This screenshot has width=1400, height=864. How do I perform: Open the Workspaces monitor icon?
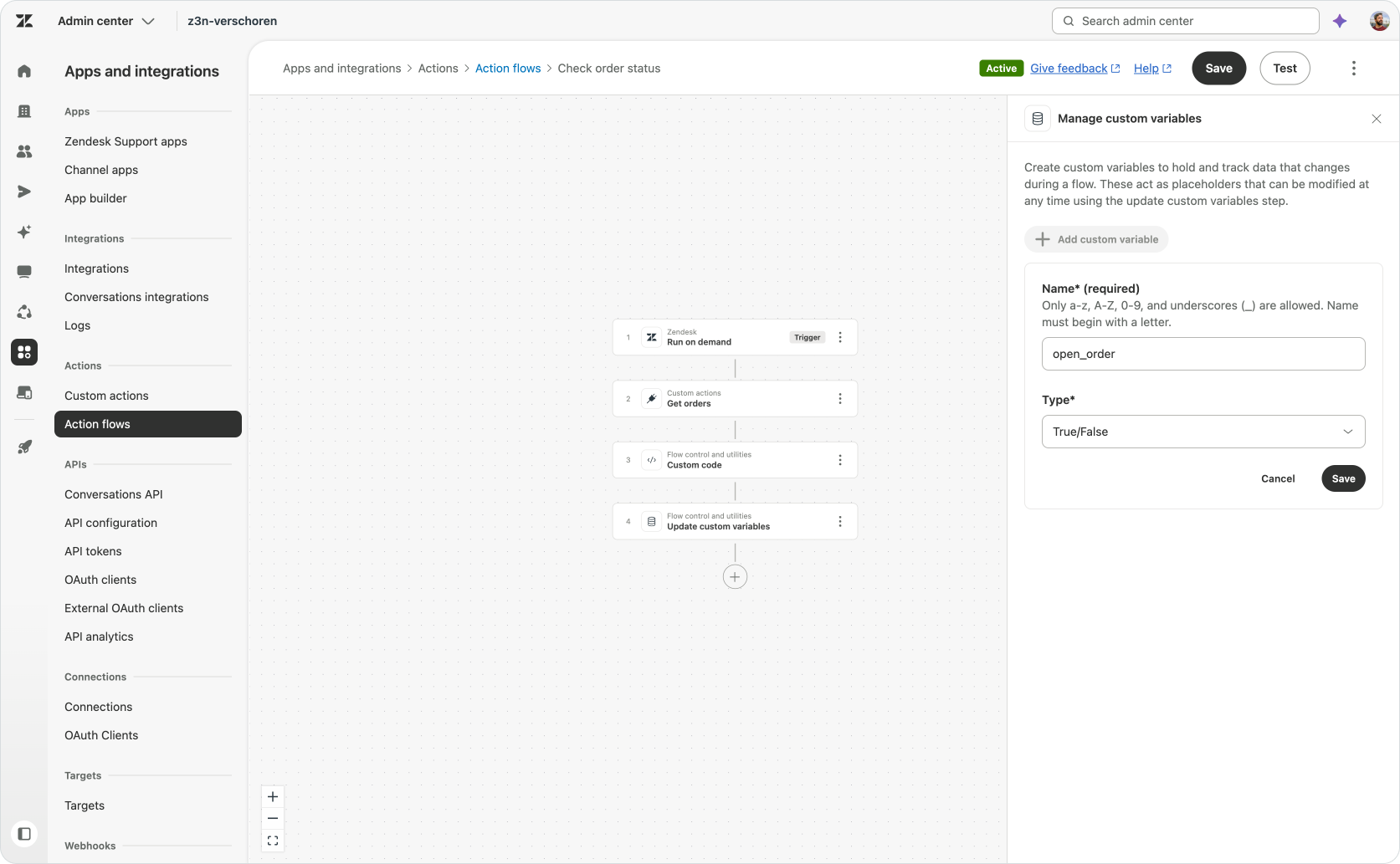[x=24, y=272]
